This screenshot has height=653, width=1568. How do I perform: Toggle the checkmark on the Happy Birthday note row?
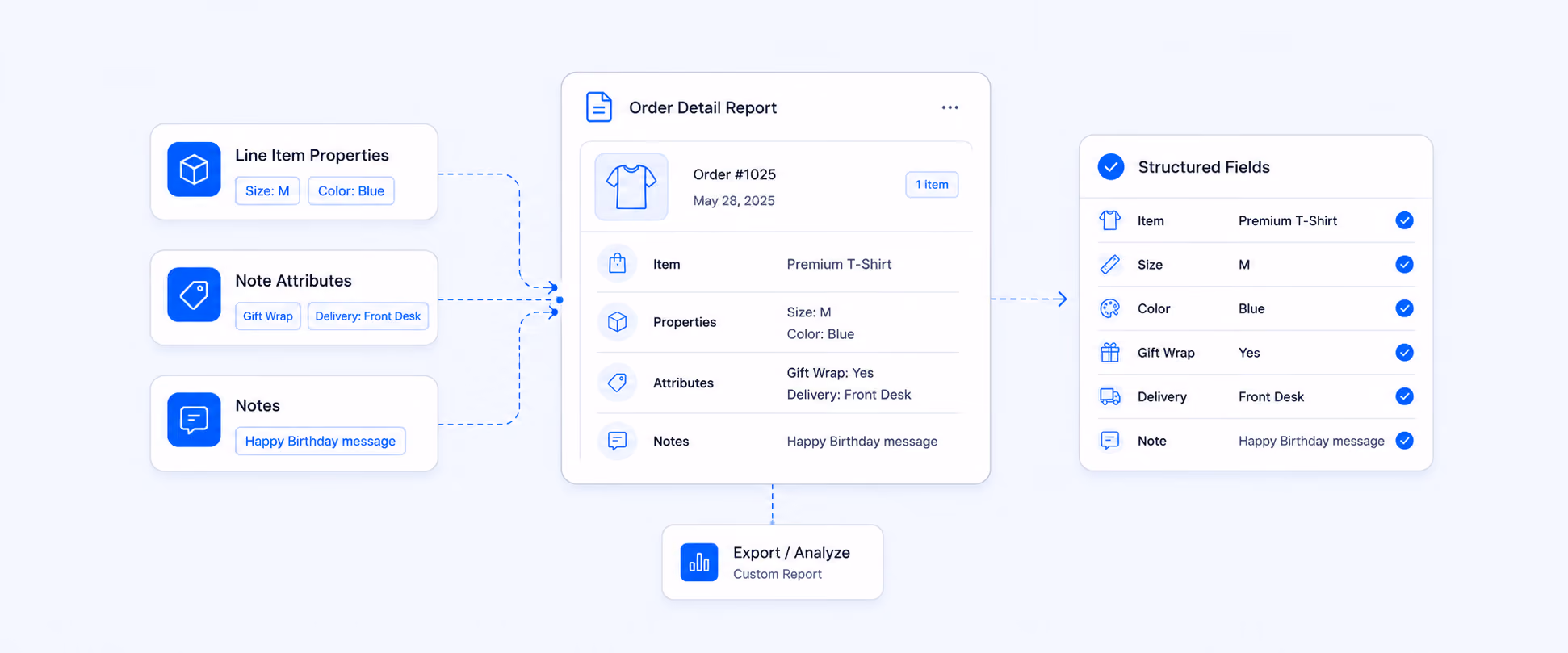pos(1404,440)
